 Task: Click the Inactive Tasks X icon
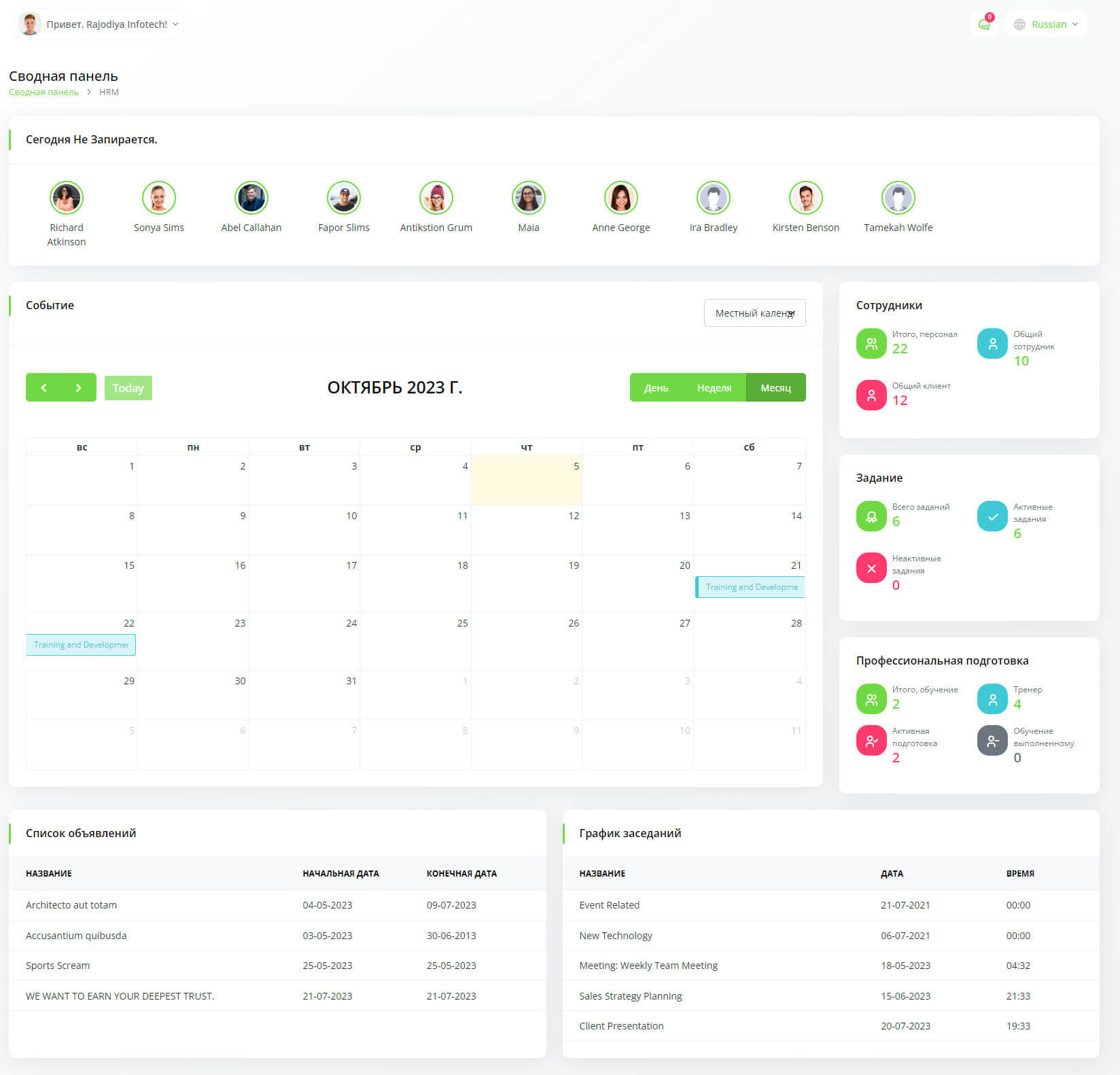tap(871, 568)
